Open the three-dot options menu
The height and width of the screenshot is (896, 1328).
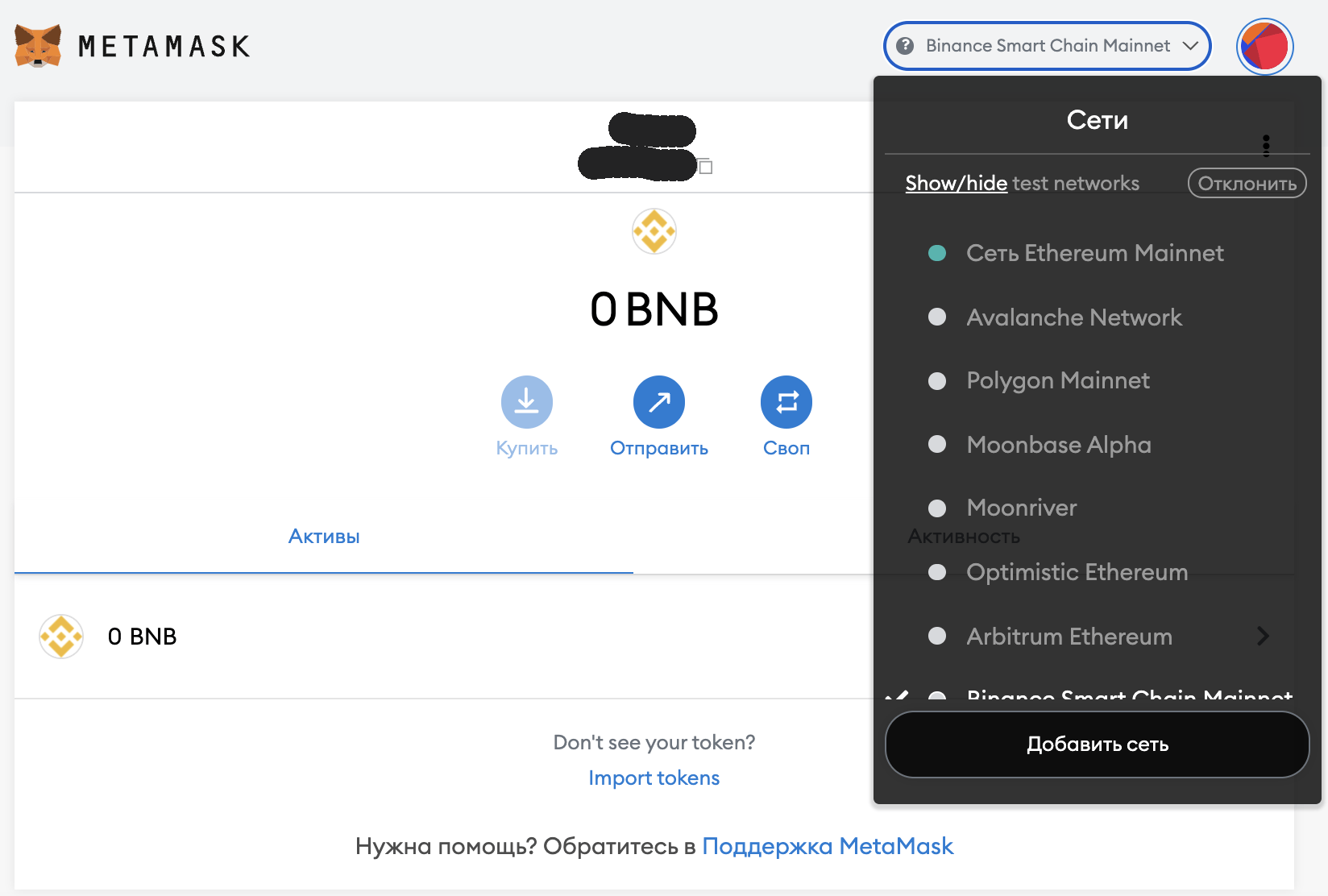(1266, 146)
